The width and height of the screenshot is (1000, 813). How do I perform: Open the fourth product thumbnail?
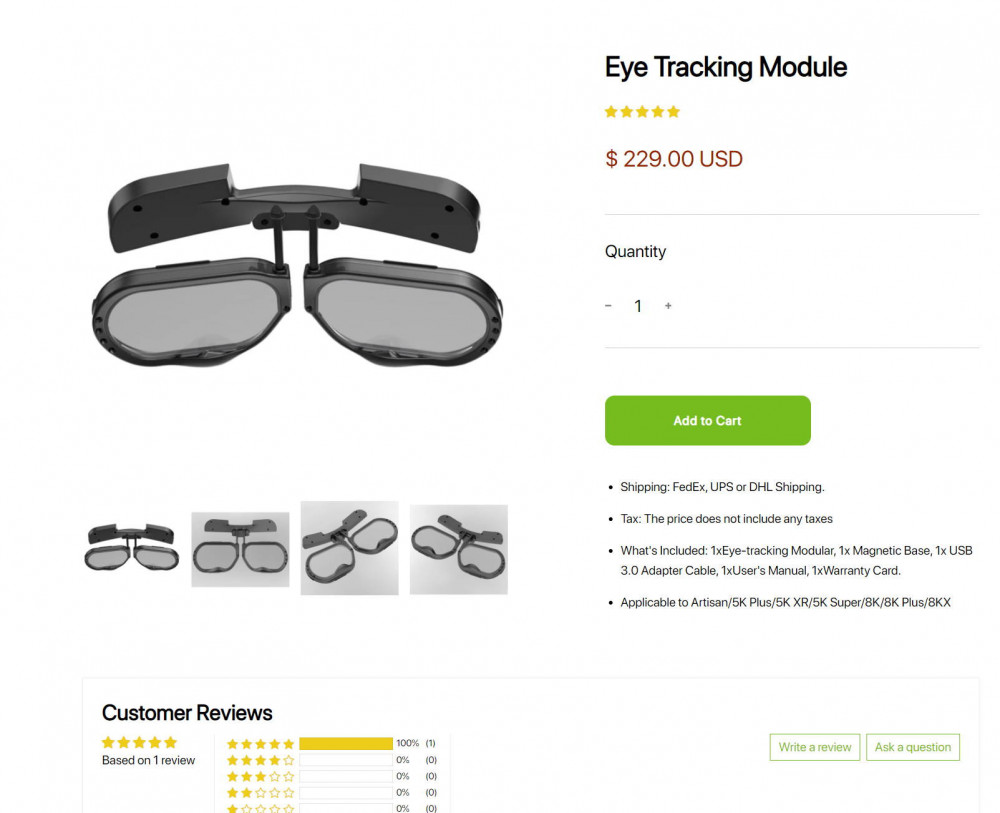click(458, 547)
